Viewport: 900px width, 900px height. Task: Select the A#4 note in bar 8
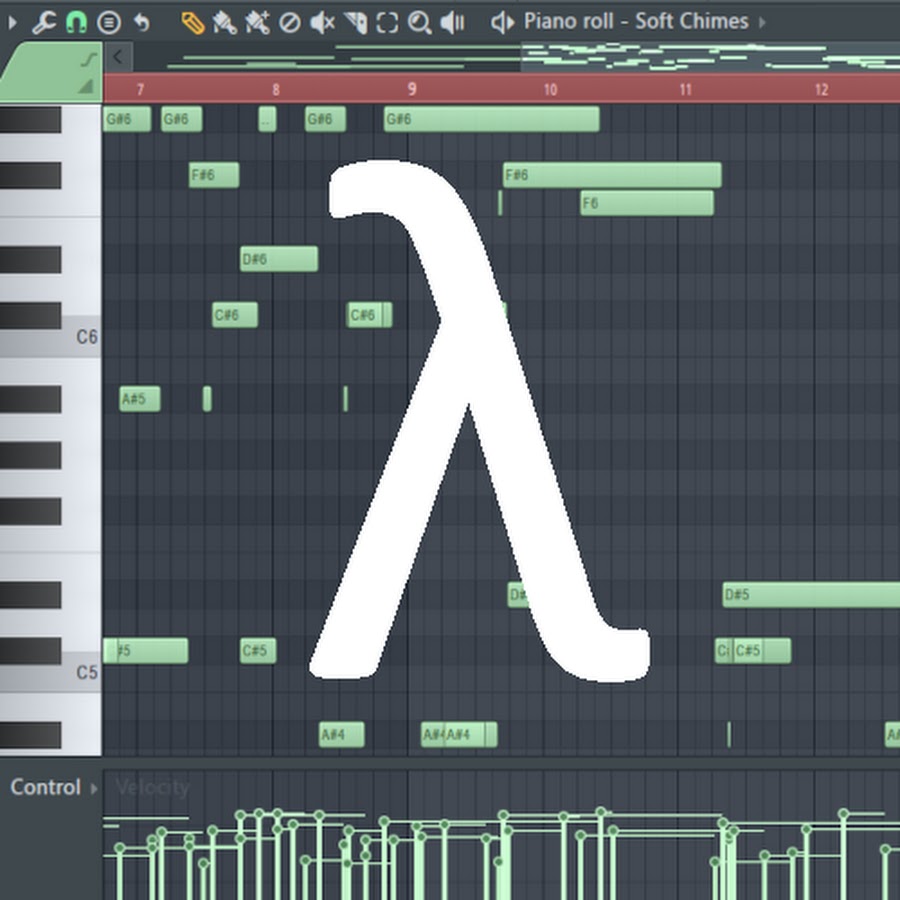pos(342,735)
